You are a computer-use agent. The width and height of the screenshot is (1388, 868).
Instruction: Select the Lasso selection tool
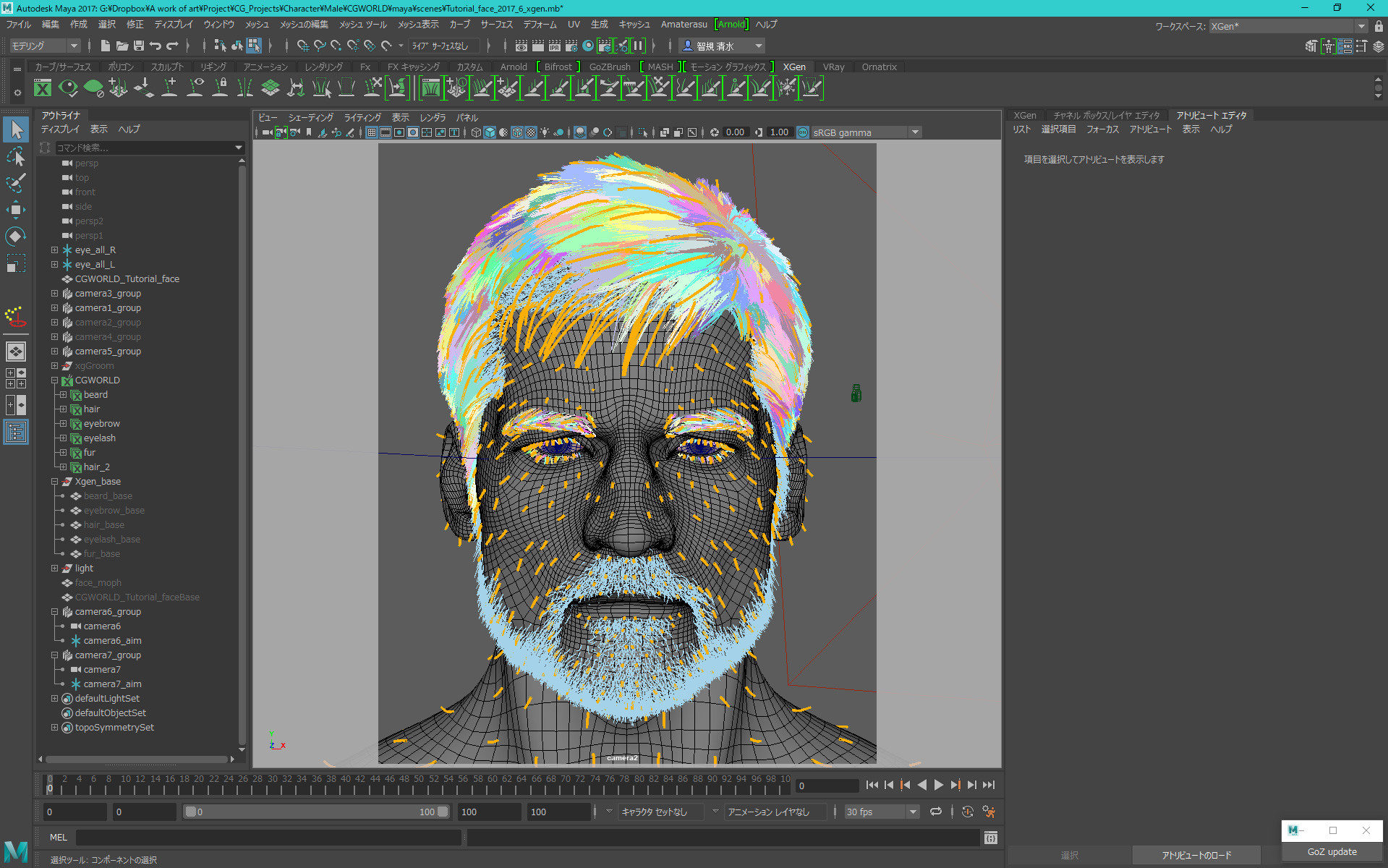[15, 156]
